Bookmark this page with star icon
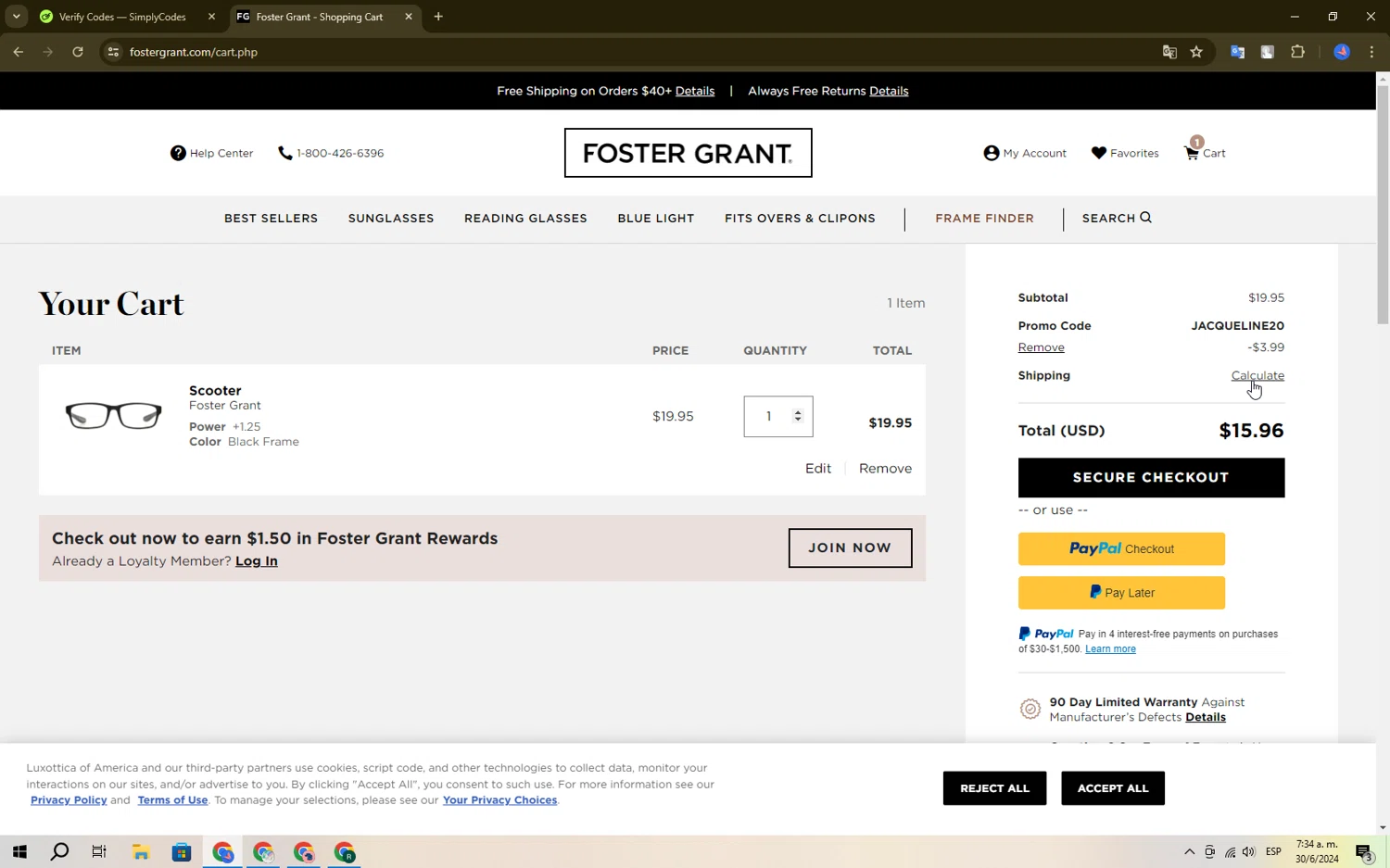 [x=1196, y=52]
